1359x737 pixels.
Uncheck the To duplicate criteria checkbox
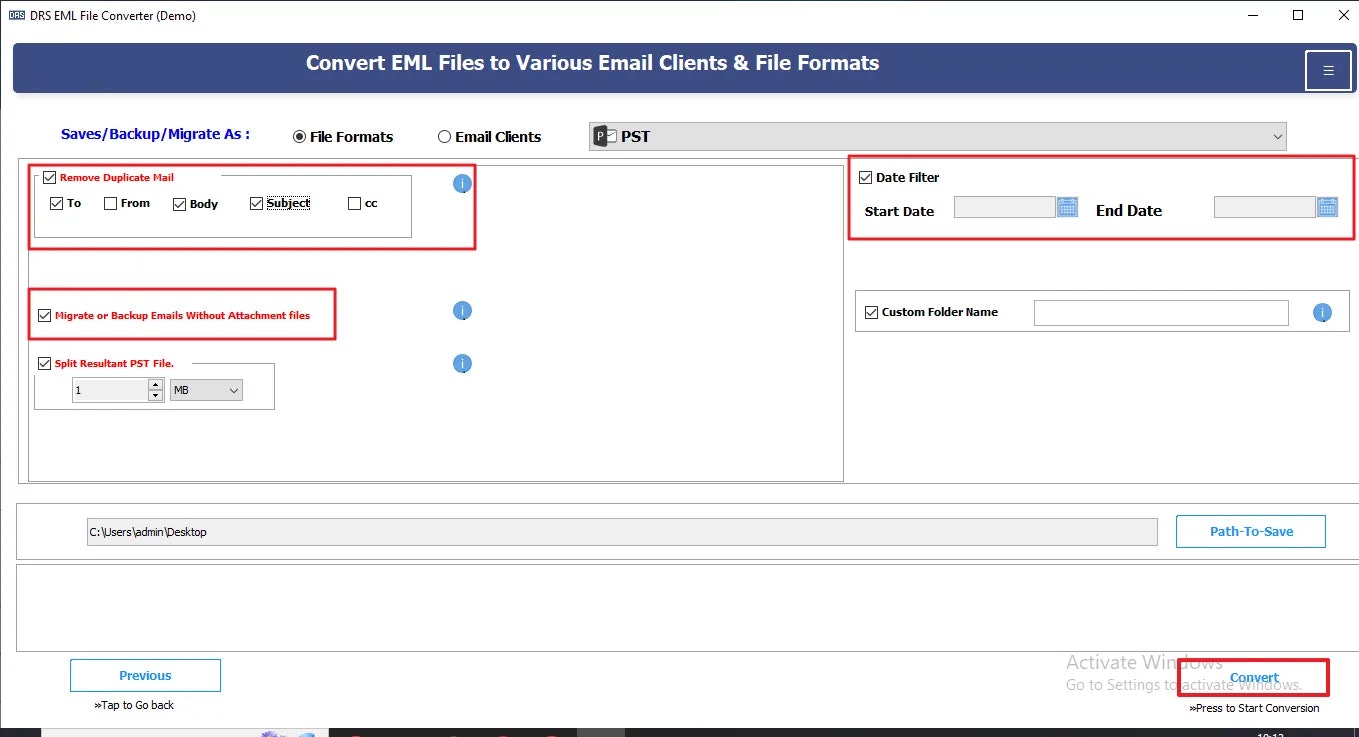pos(56,204)
